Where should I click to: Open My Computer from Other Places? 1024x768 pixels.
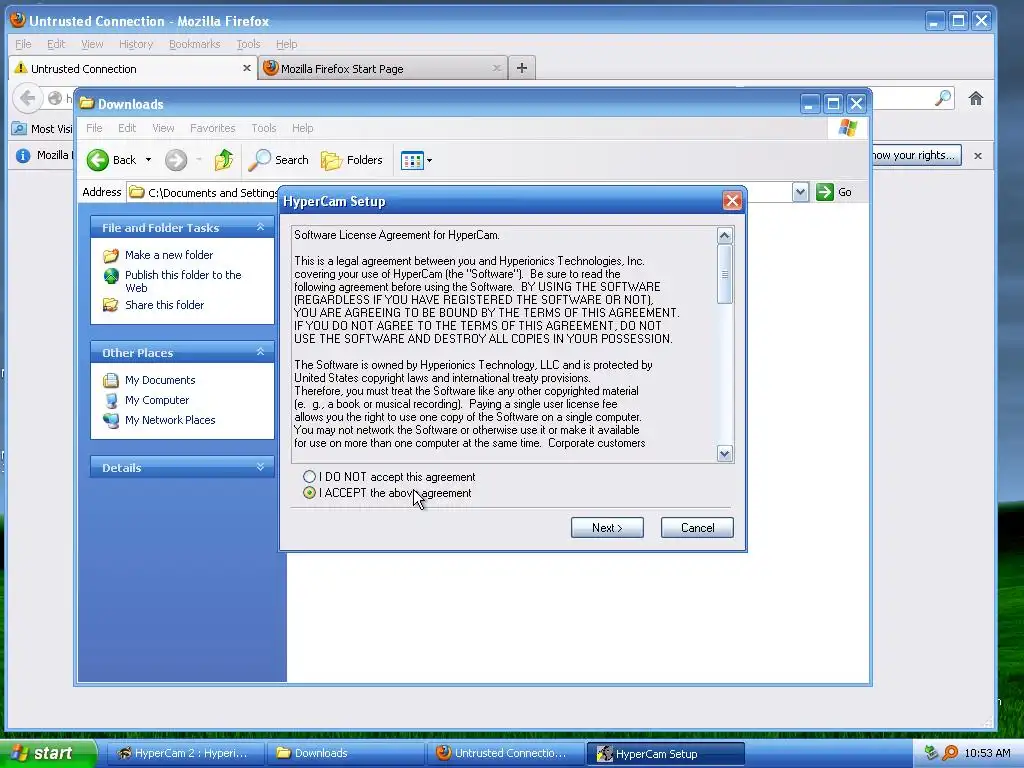(x=157, y=400)
